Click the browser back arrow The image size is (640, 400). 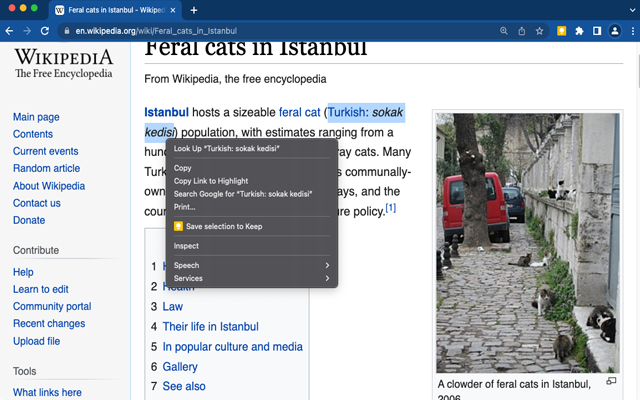(9, 31)
